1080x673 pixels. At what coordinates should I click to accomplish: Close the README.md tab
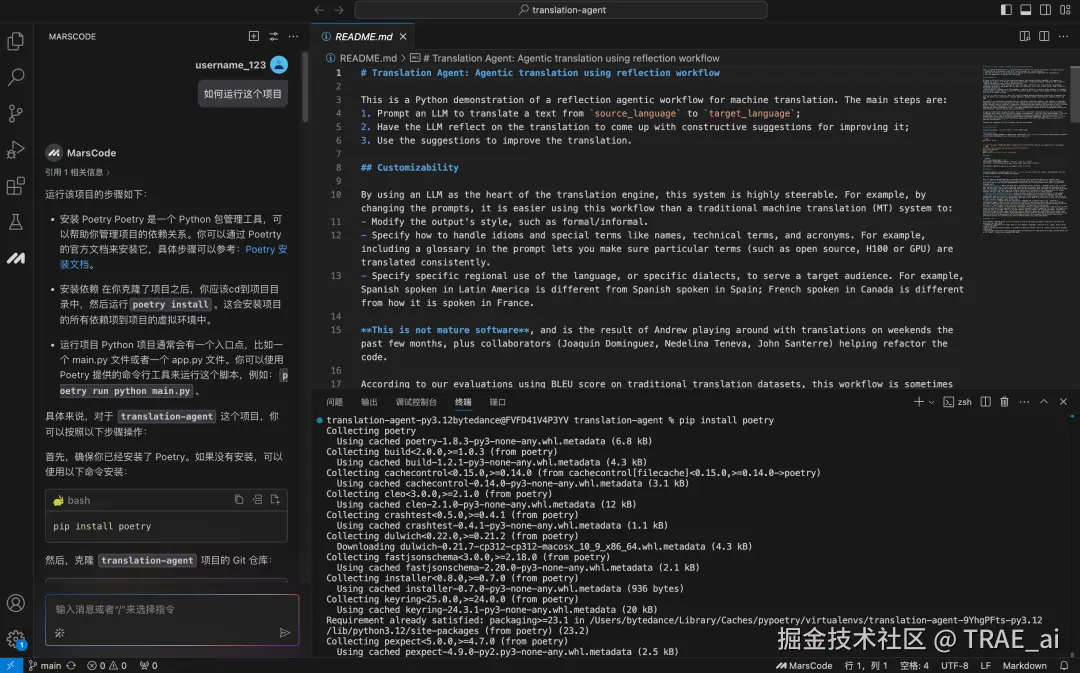pyautogui.click(x=403, y=37)
